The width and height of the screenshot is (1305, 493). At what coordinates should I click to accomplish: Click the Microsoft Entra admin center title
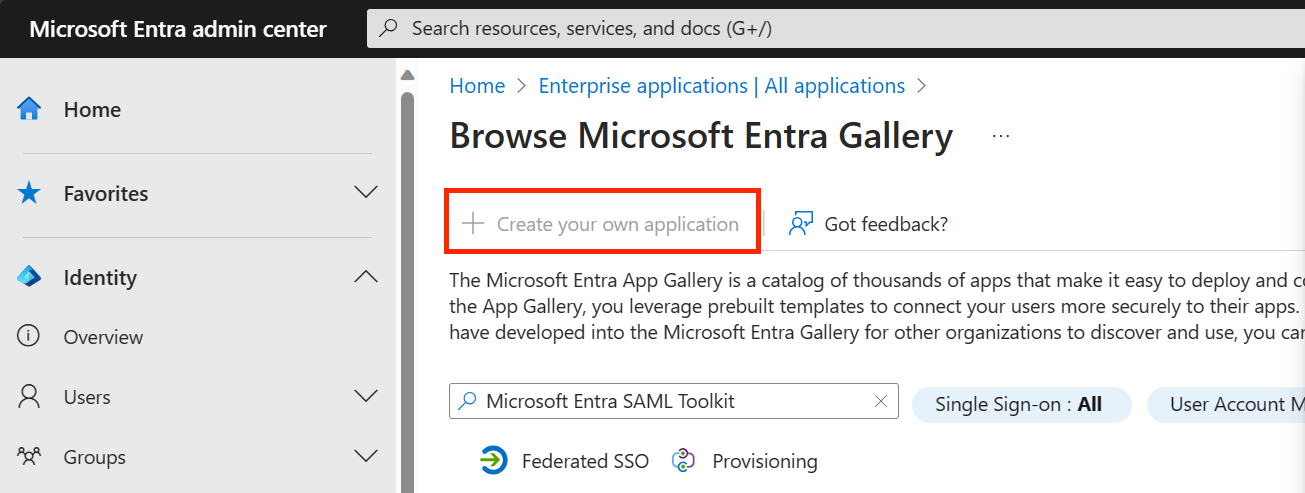pyautogui.click(x=178, y=29)
